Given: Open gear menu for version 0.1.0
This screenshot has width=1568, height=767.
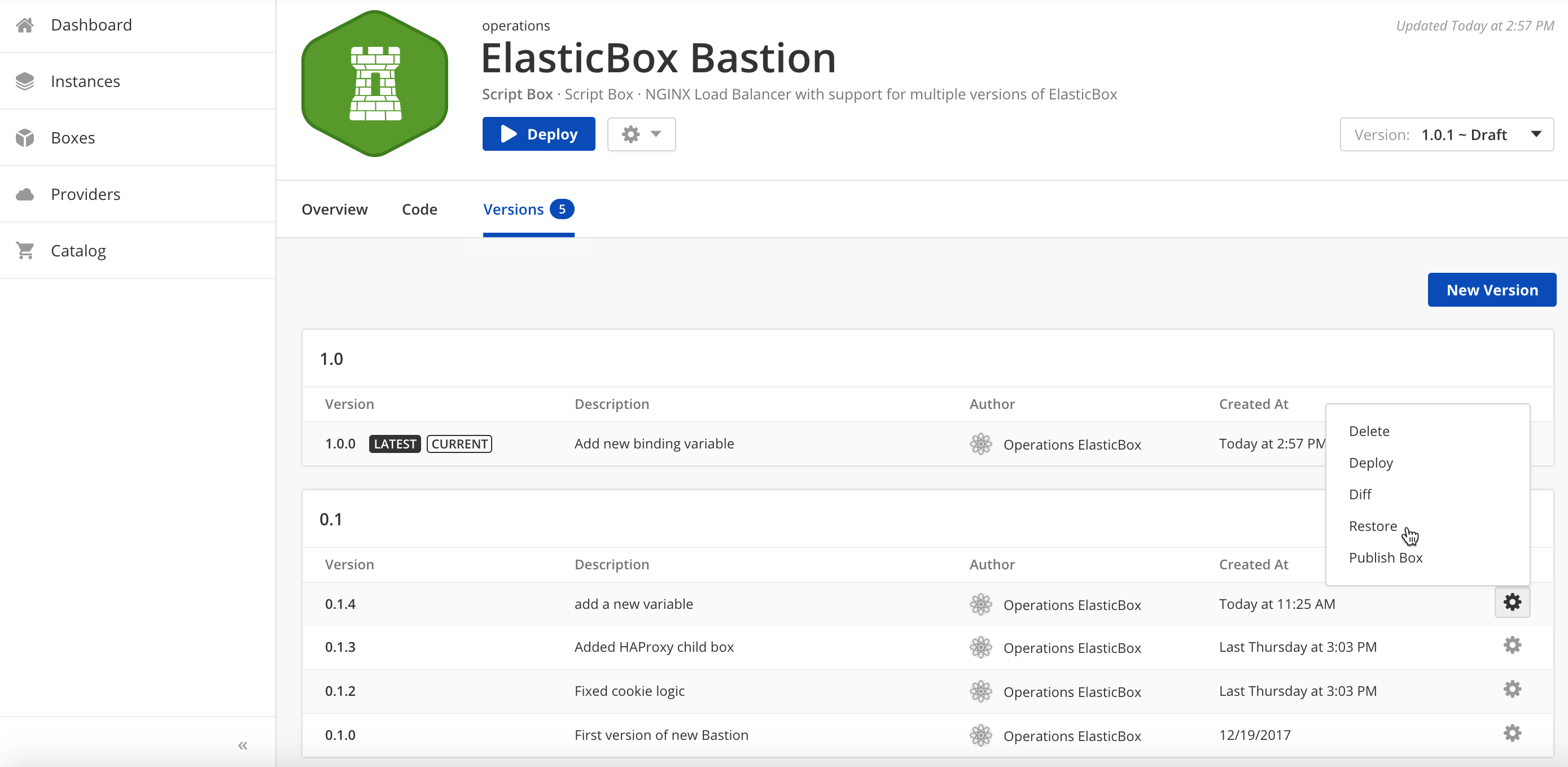Looking at the screenshot, I should coord(1512,733).
